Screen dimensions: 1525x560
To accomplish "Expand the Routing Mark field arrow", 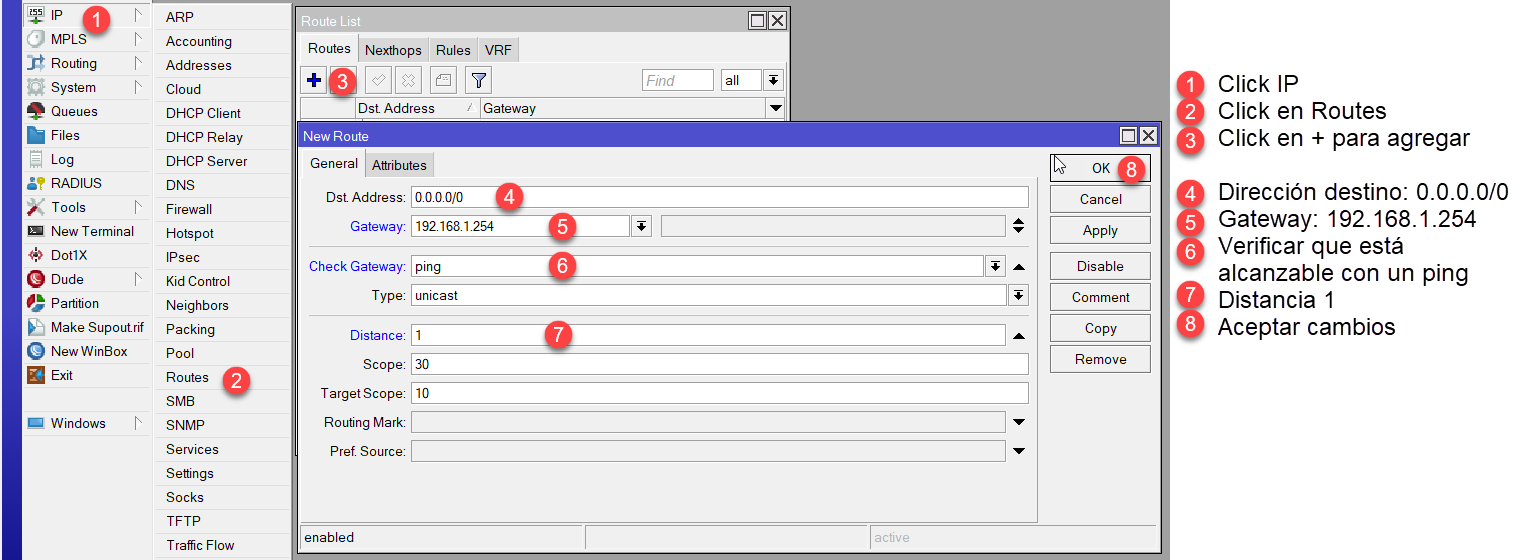I will click(x=1018, y=423).
